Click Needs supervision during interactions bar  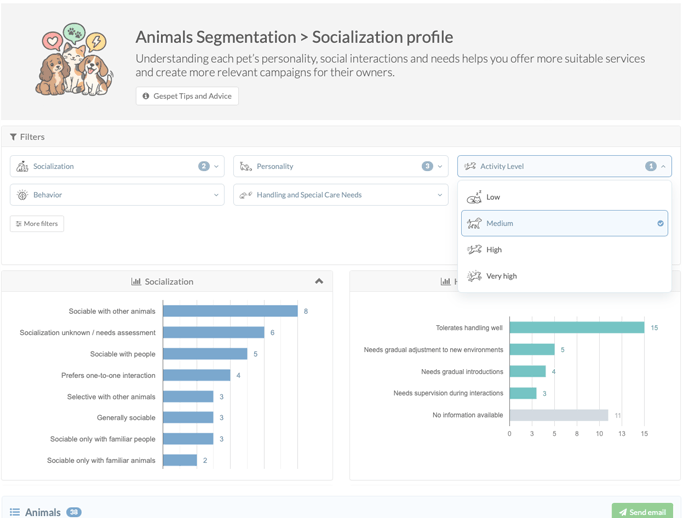(523, 393)
